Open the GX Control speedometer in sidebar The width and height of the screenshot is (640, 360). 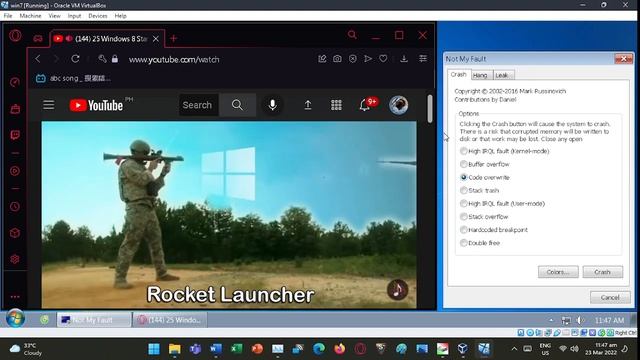coord(15,82)
